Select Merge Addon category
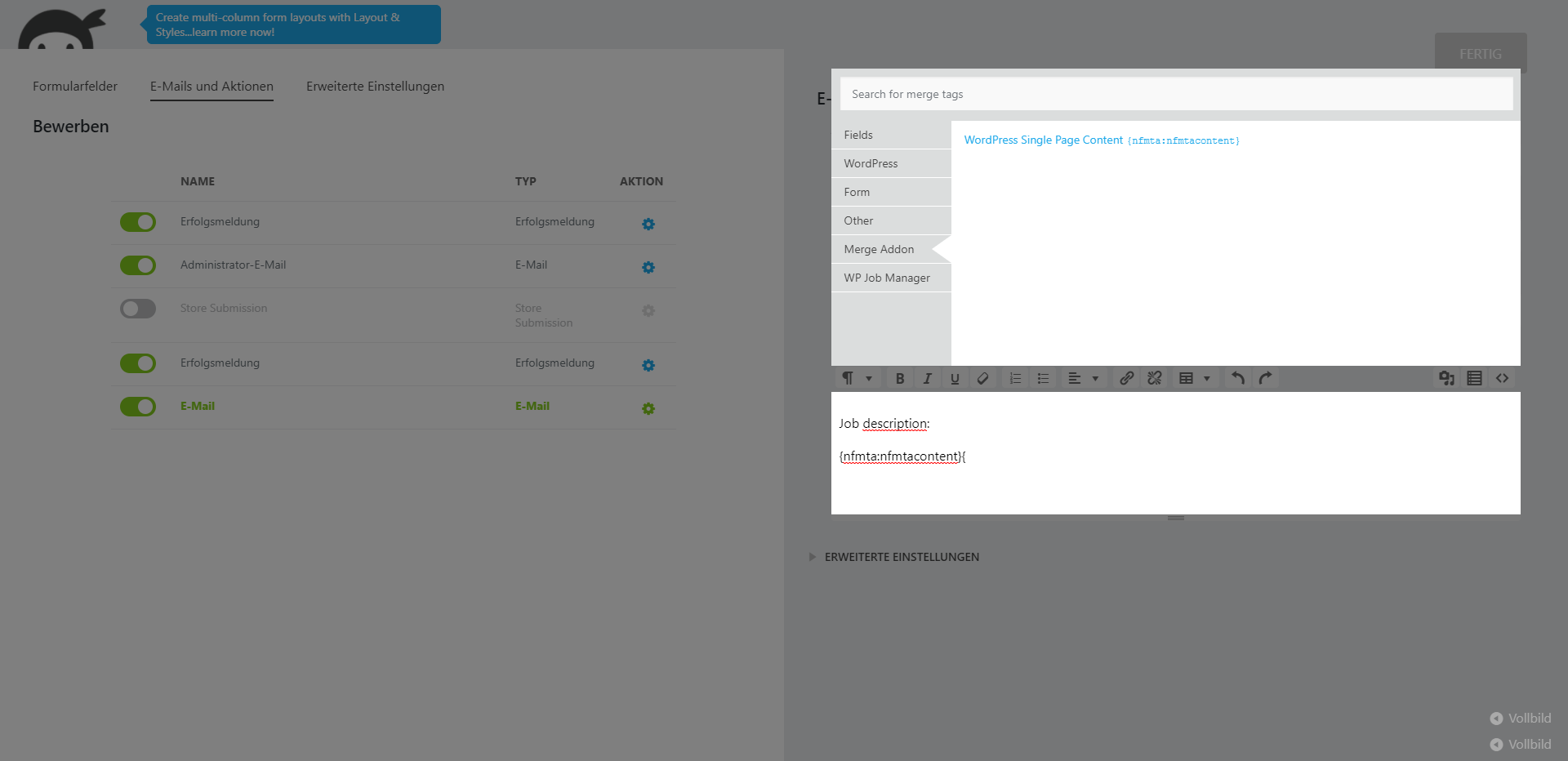1568x761 pixels. tap(891, 249)
